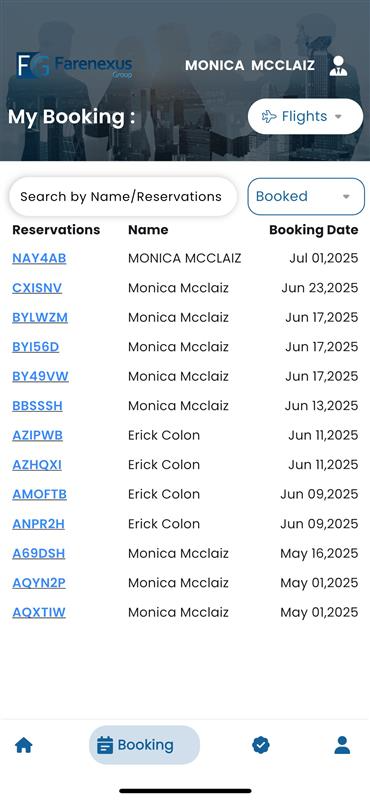Open reservation AQXTIW

(x=39, y=612)
